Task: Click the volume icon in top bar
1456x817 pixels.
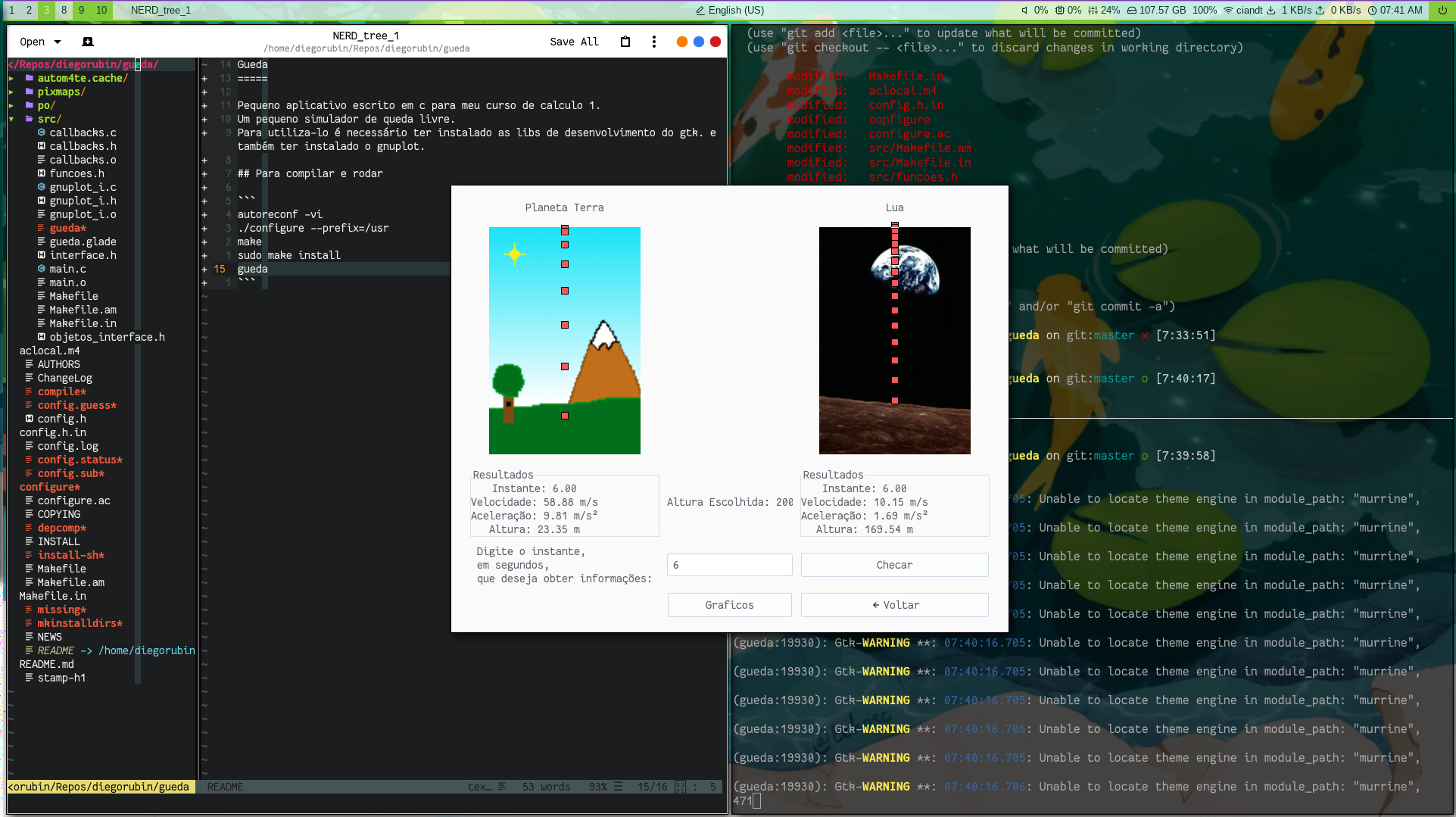Action: [1024, 10]
